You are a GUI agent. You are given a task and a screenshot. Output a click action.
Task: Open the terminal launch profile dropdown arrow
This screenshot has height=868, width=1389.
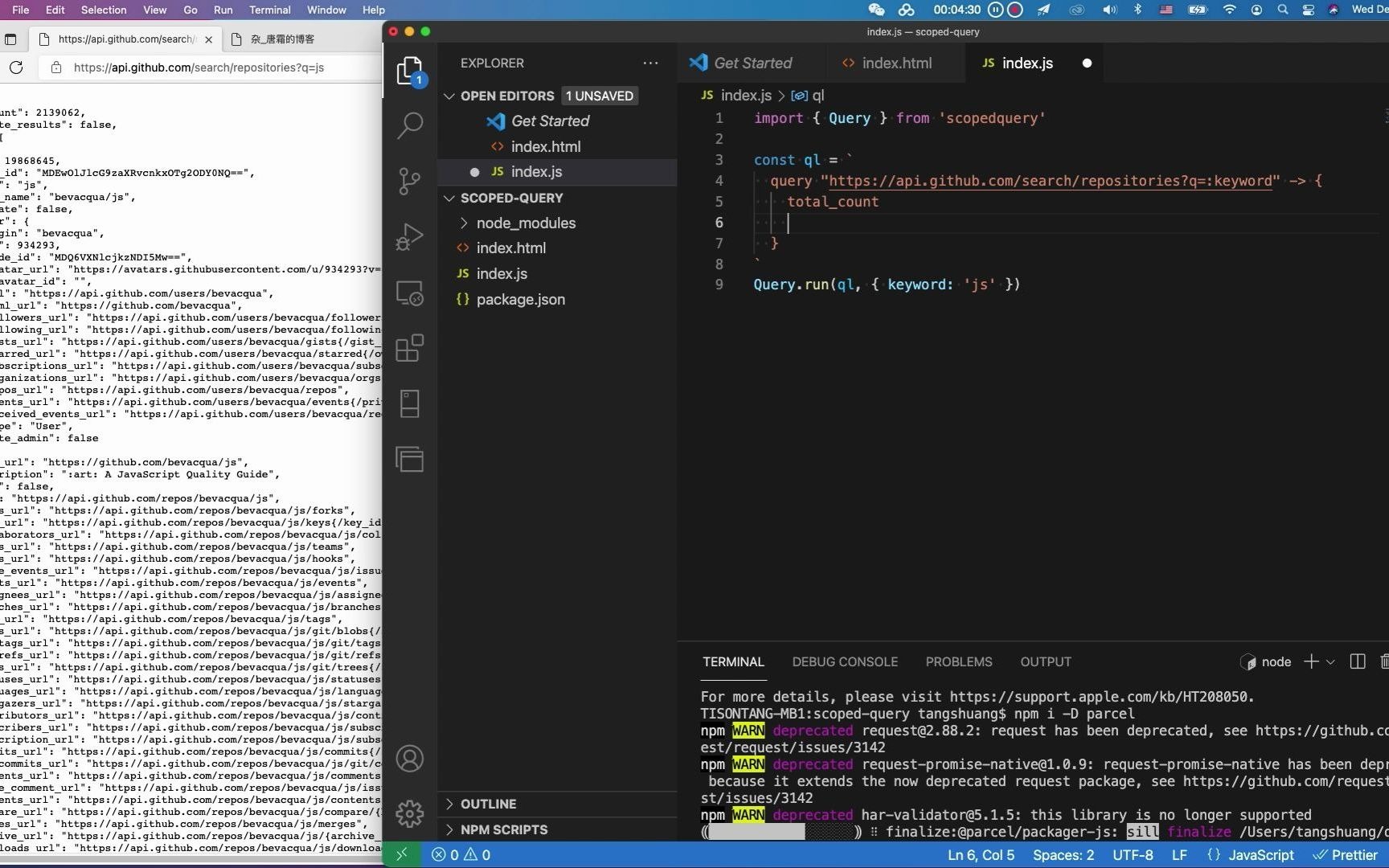point(1330,661)
